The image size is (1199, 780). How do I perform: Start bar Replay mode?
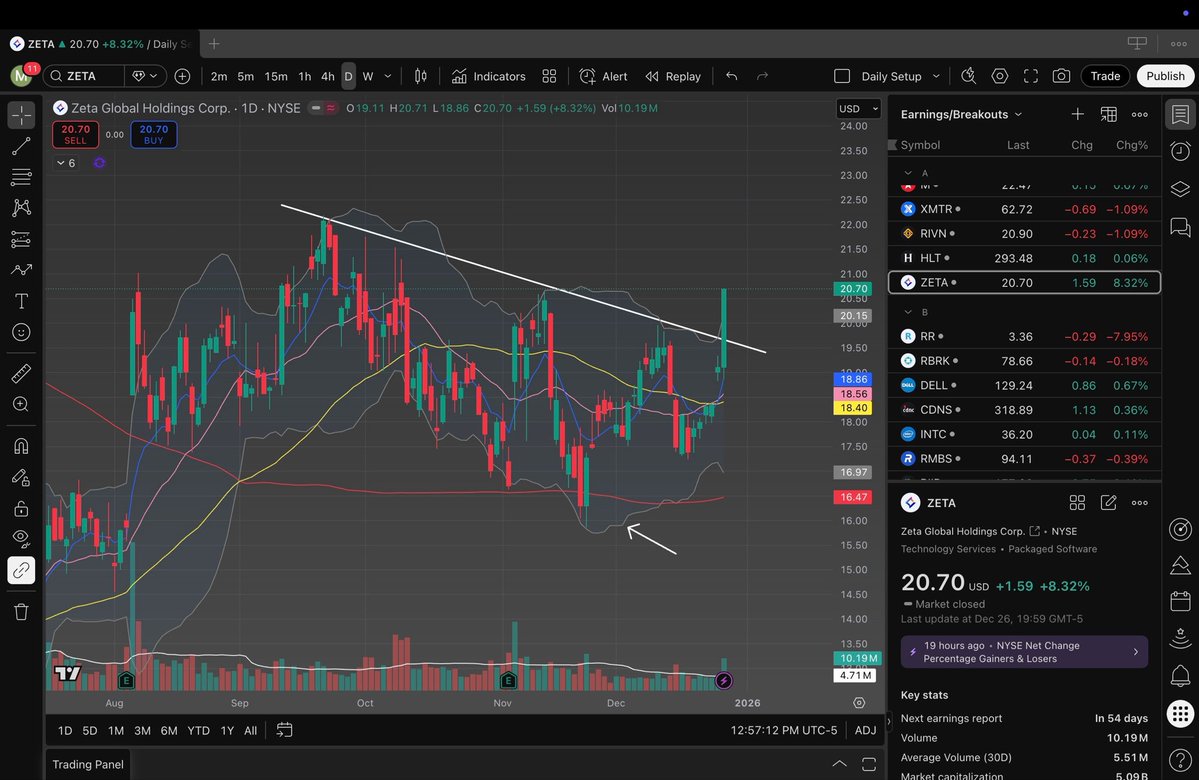(x=673, y=76)
